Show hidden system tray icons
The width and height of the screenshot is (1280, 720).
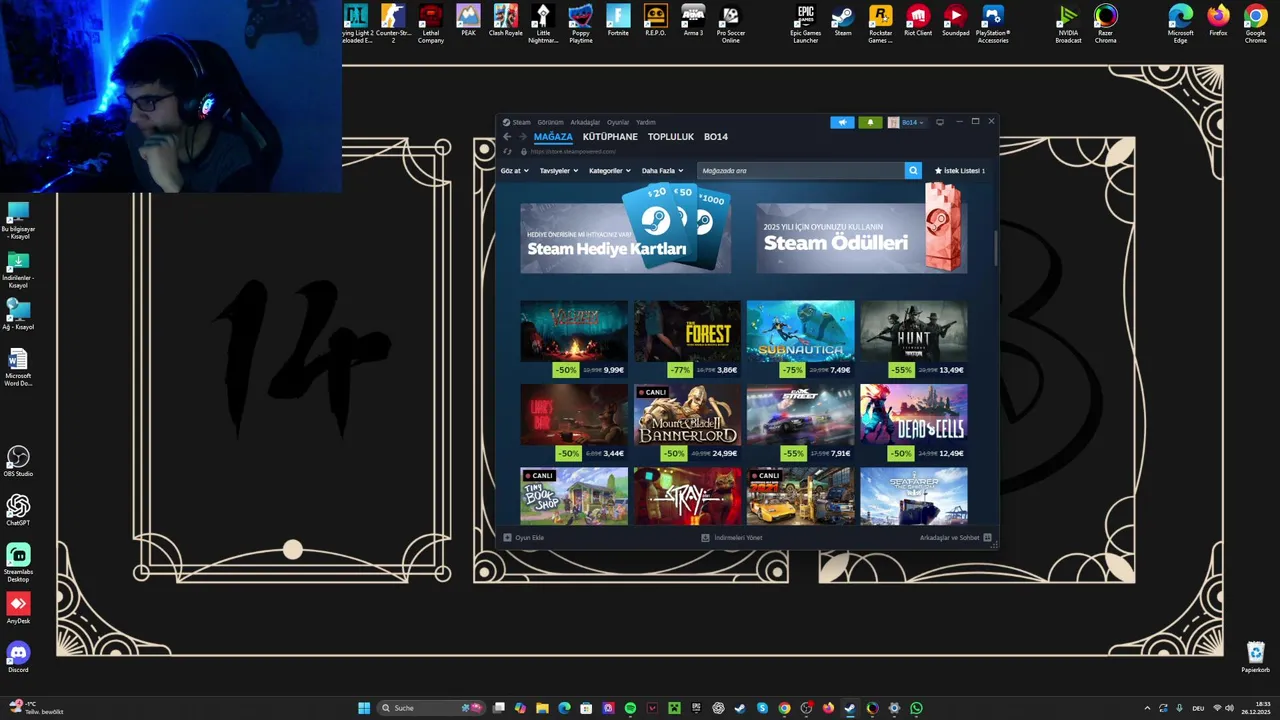[x=1147, y=708]
